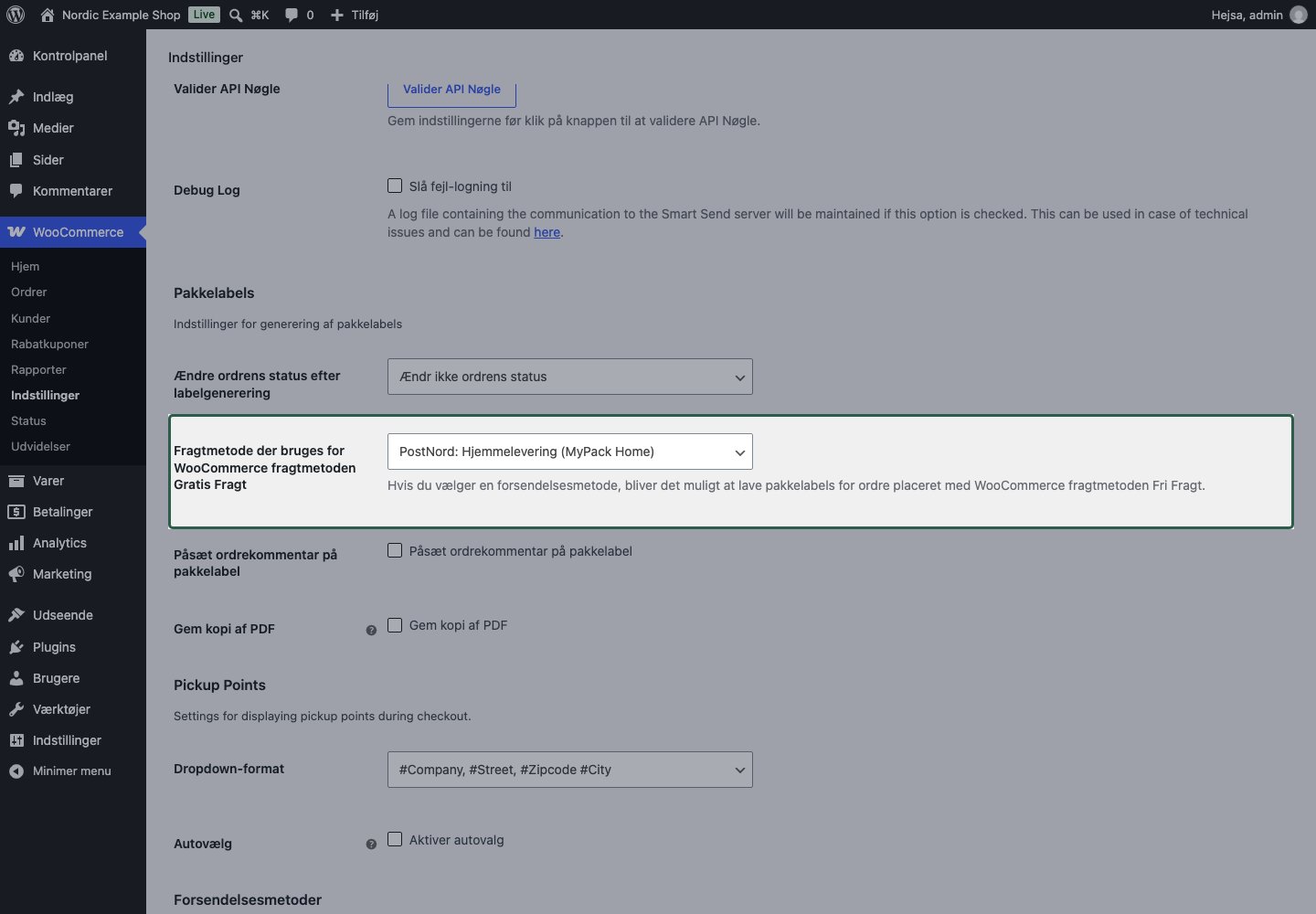Show help tooltip for Autovælg
Viewport: 1316px width, 914px height.
371,845
